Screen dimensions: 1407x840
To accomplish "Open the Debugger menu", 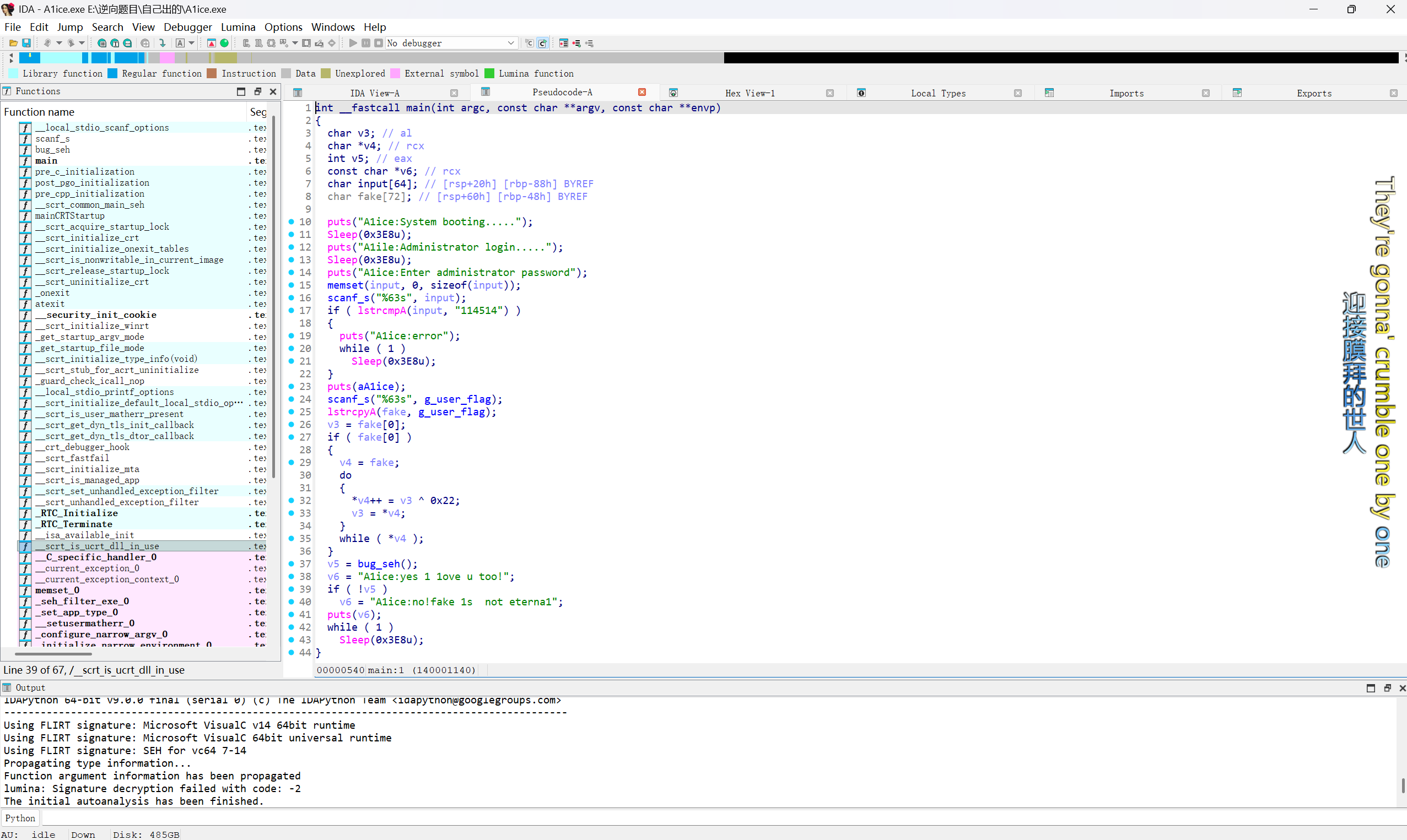I will coord(187,27).
